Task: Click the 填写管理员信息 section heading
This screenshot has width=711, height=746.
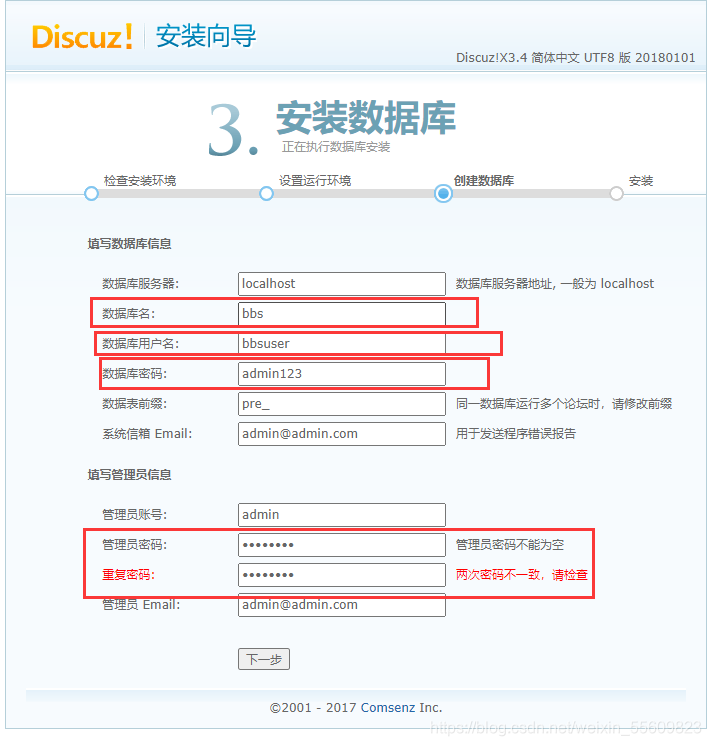Action: [x=129, y=474]
